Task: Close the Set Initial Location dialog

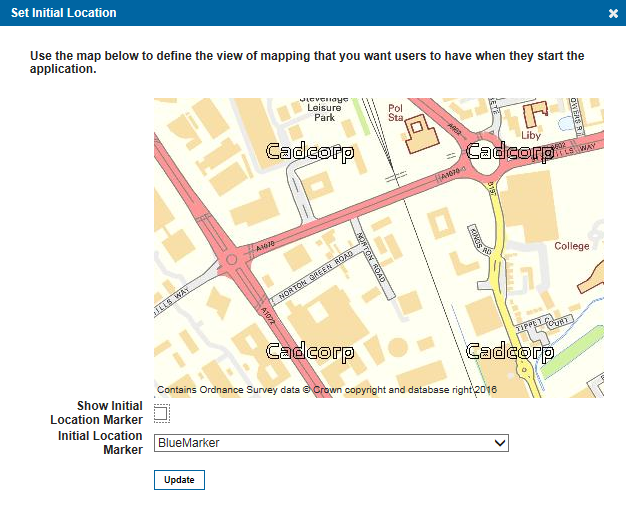Action: click(613, 14)
